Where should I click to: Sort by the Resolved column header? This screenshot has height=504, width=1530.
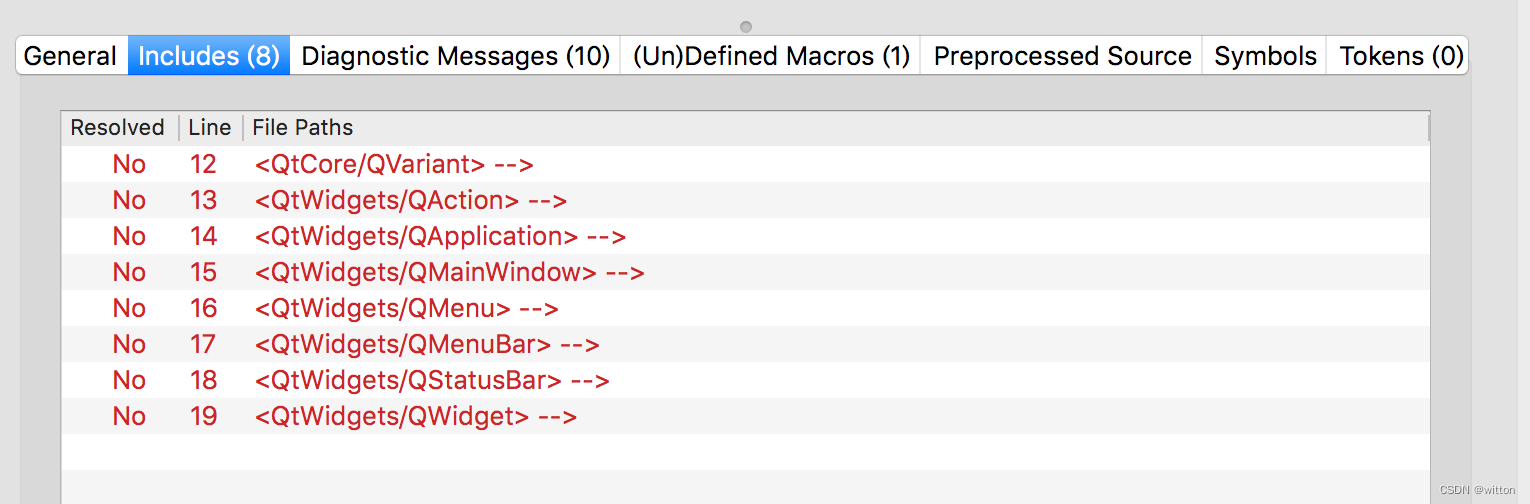pyautogui.click(x=117, y=128)
